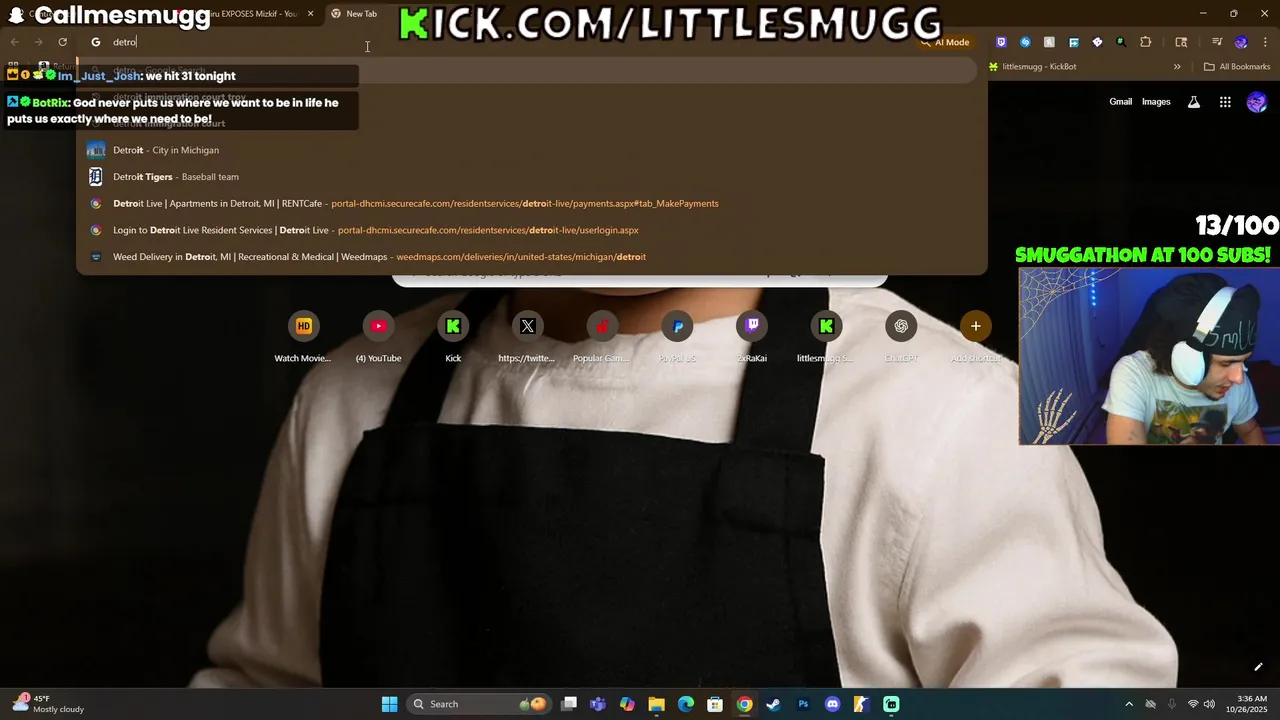The width and height of the screenshot is (1280, 720).
Task: Open Search Labs flask icon
Action: pos(1194,102)
